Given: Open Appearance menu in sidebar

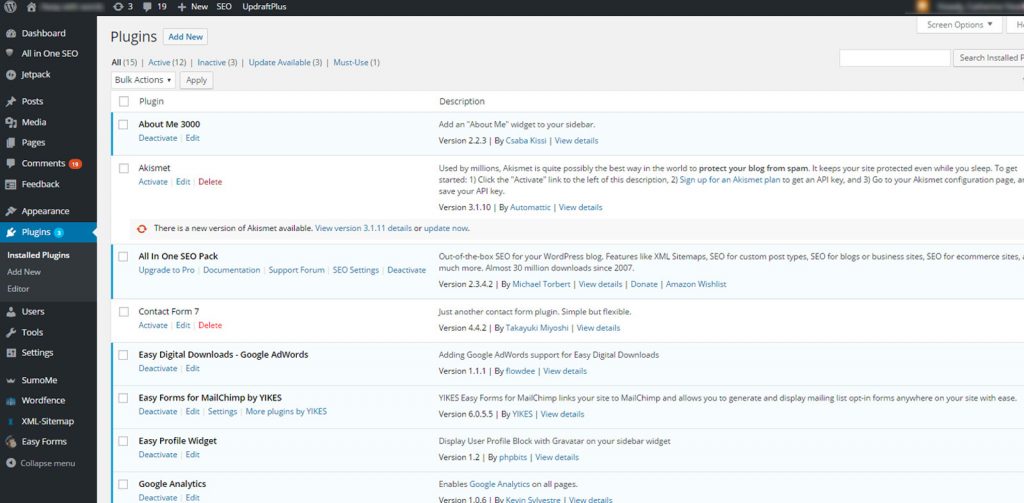Looking at the screenshot, I should pyautogui.click(x=45, y=211).
